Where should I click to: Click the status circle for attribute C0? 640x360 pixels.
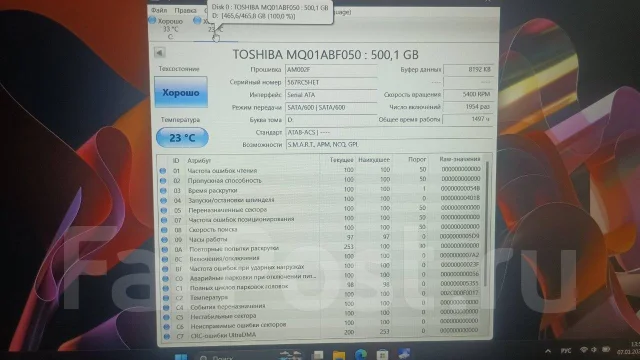point(165,279)
